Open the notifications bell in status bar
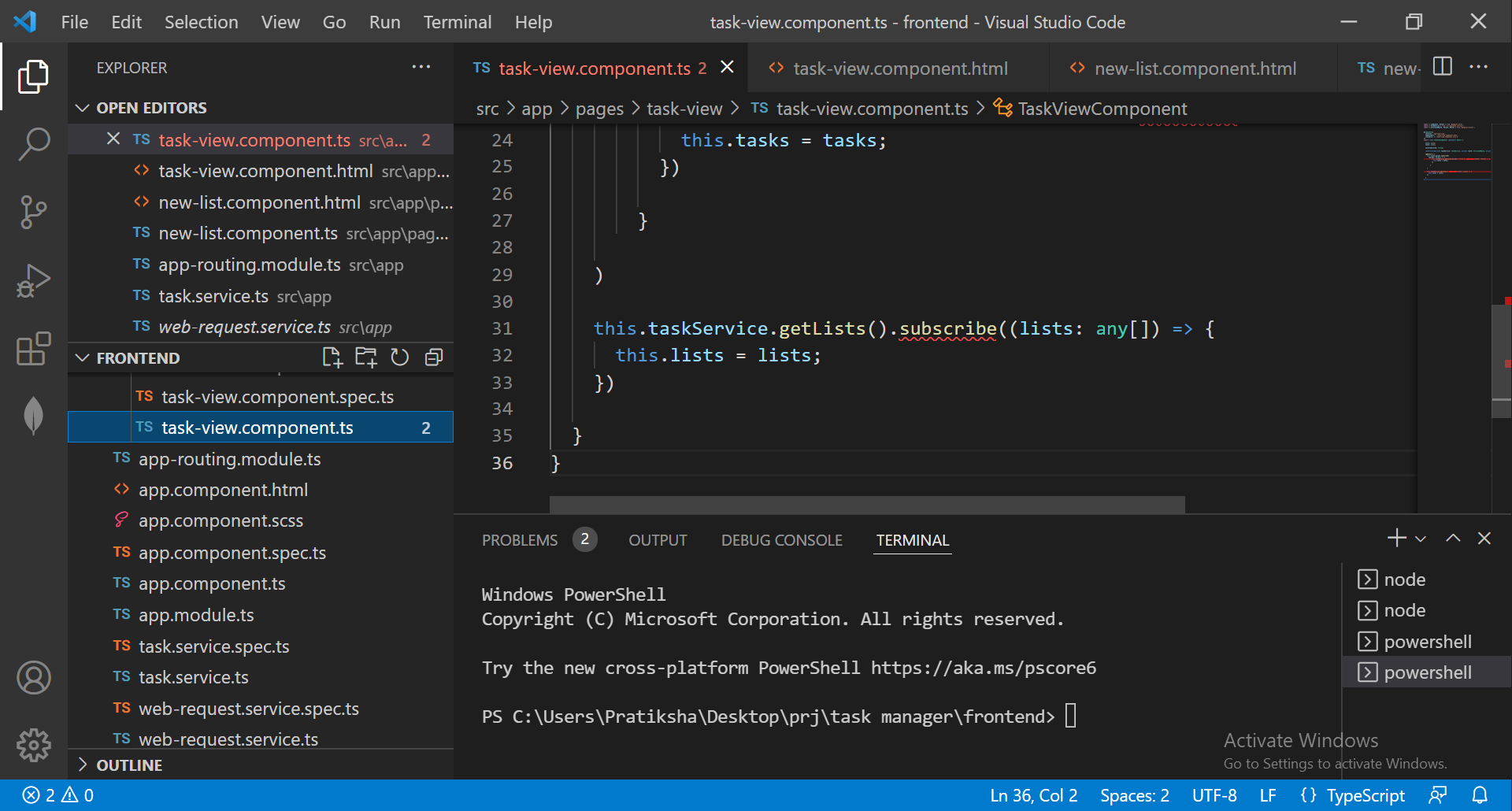The height and width of the screenshot is (811, 1512). click(x=1480, y=795)
